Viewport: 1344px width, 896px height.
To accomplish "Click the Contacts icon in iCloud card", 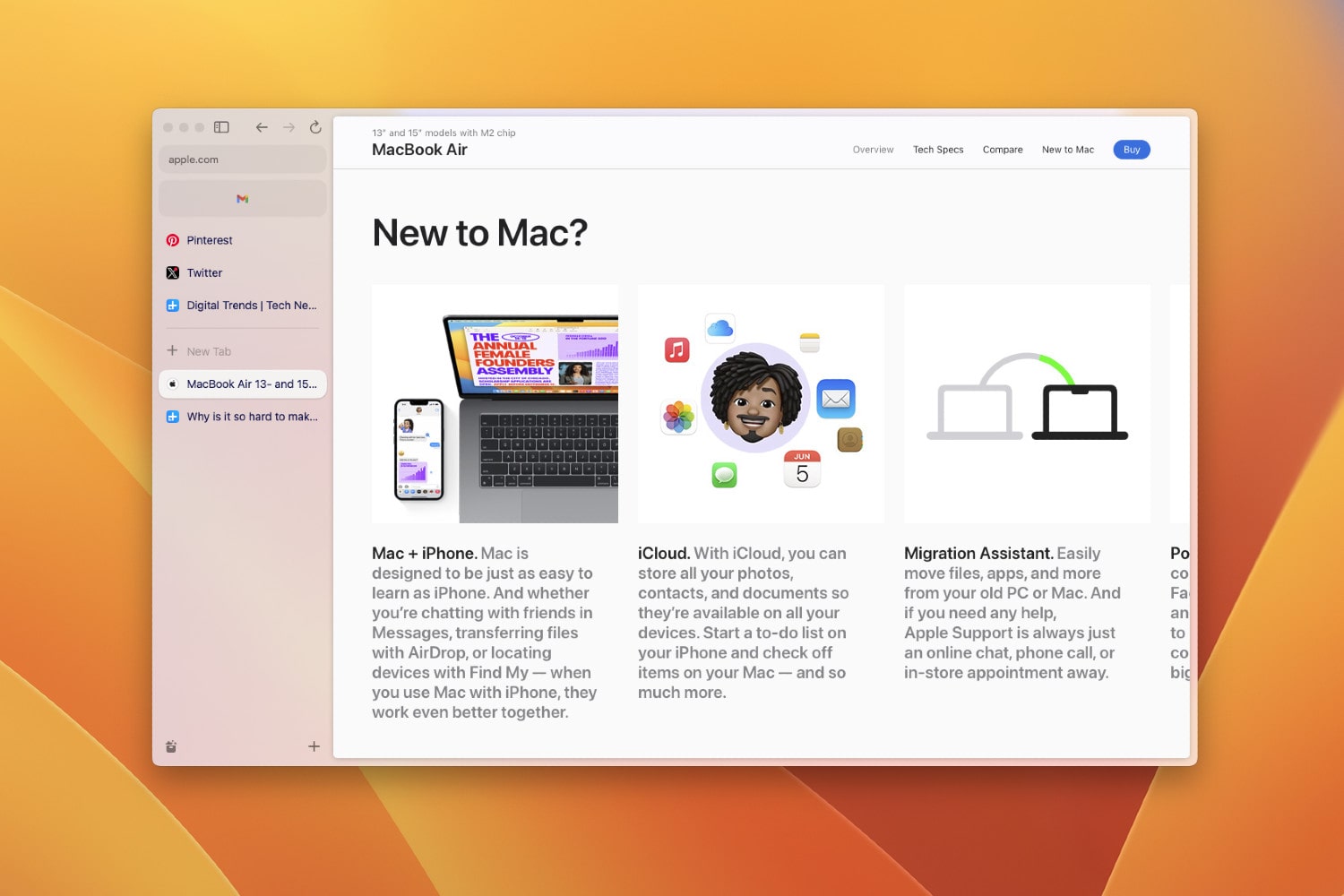I will click(849, 439).
